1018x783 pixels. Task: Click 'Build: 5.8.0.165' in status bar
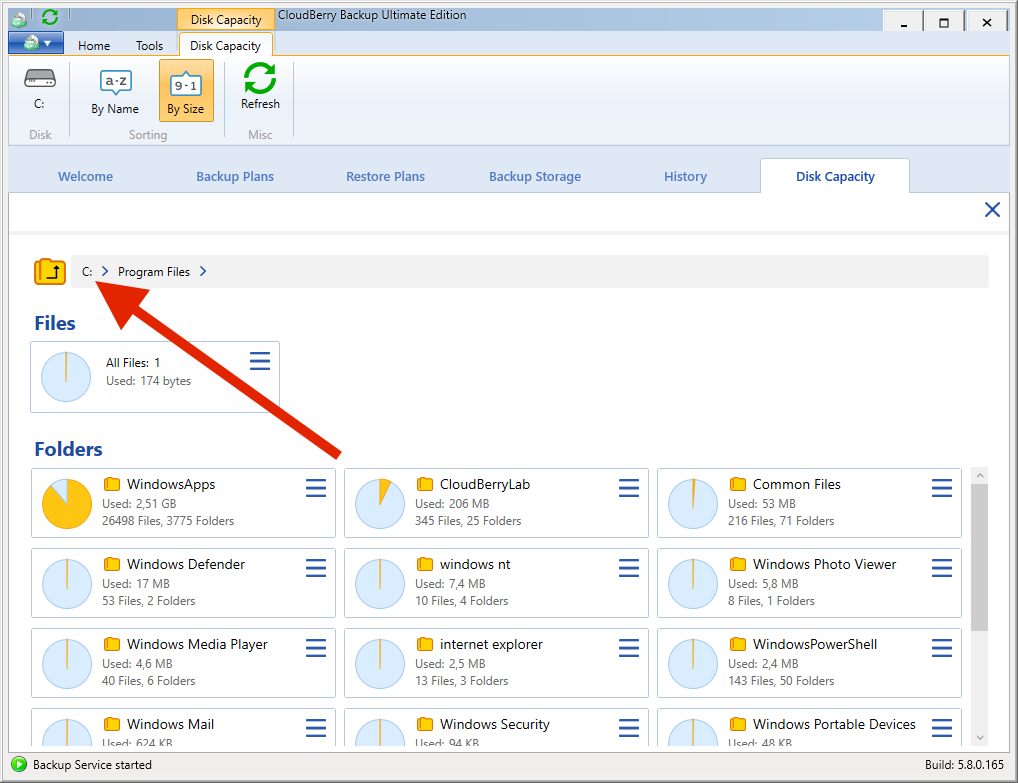tap(964, 765)
